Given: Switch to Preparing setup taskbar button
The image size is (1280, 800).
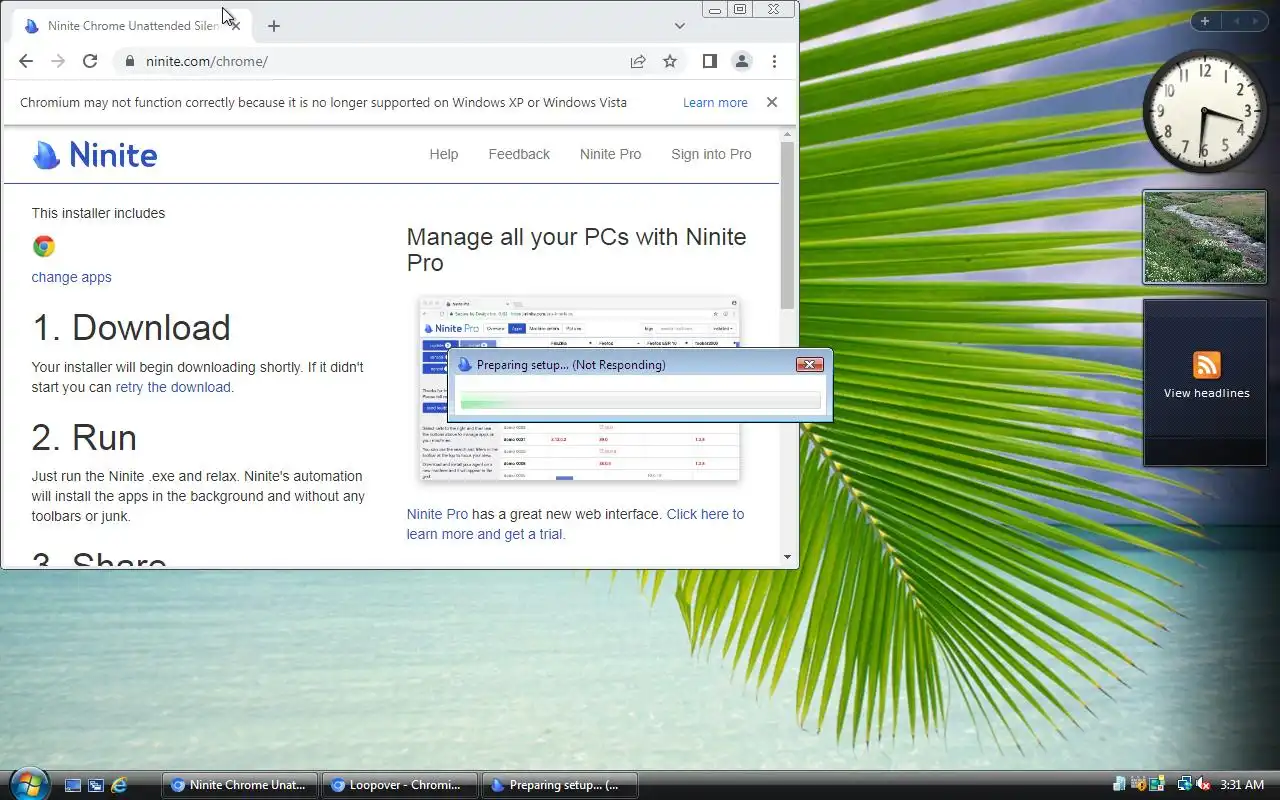Looking at the screenshot, I should [x=560, y=785].
